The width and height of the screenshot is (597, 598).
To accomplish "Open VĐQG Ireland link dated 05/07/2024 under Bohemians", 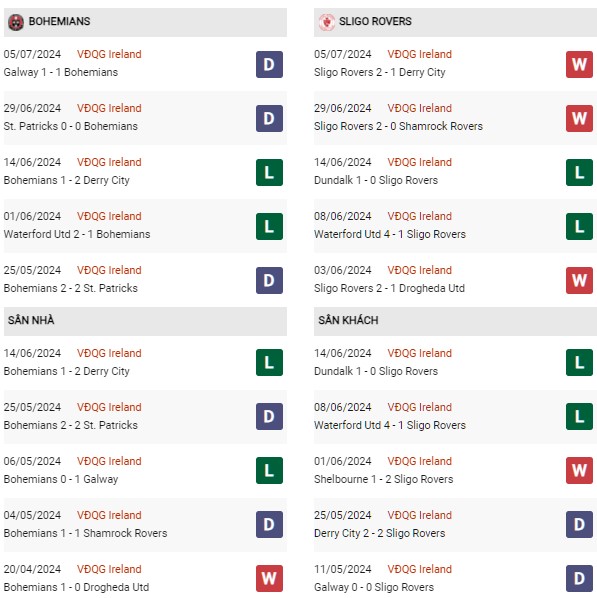I will 109,54.
